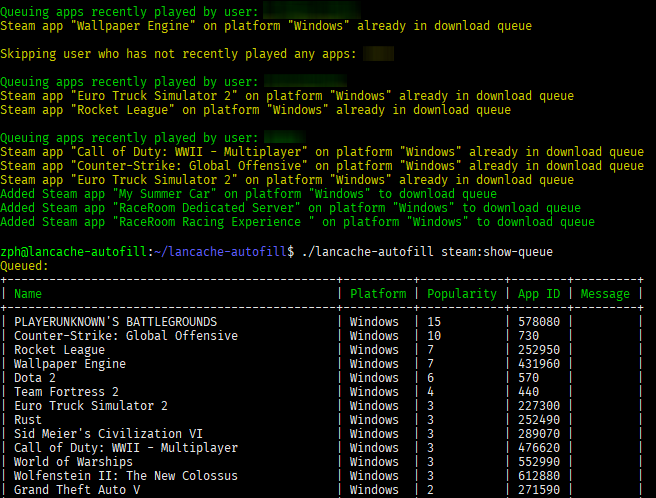656x498 pixels.
Task: Click App ID 612880
Action: click(539, 476)
